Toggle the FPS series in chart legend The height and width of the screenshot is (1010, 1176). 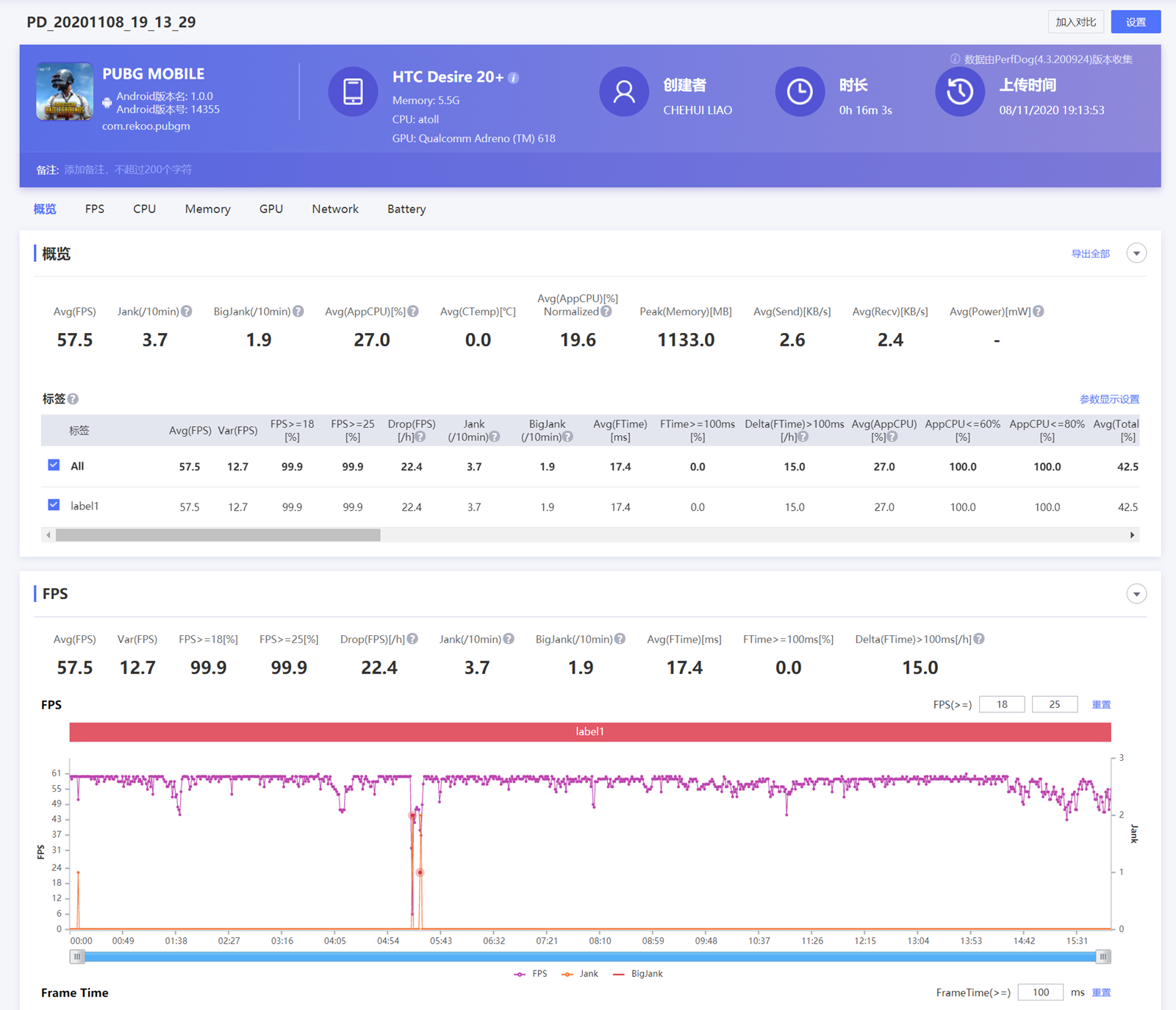click(x=531, y=974)
